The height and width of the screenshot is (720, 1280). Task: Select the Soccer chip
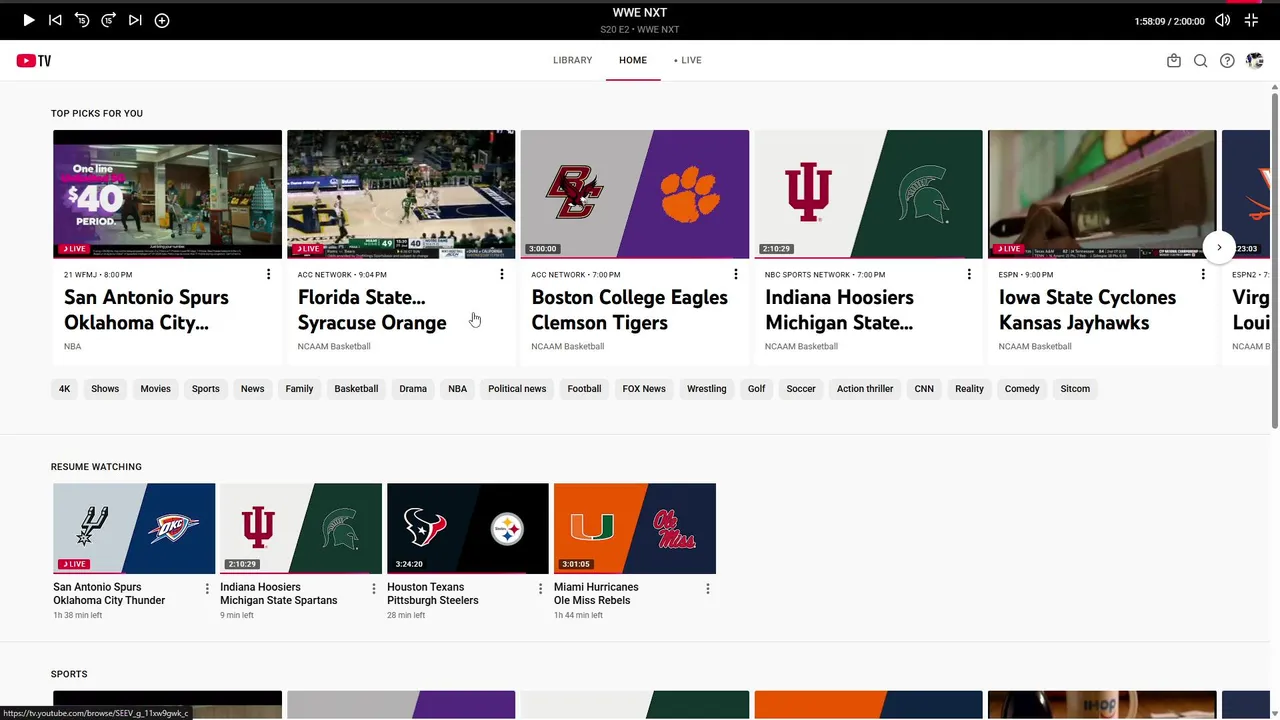801,389
